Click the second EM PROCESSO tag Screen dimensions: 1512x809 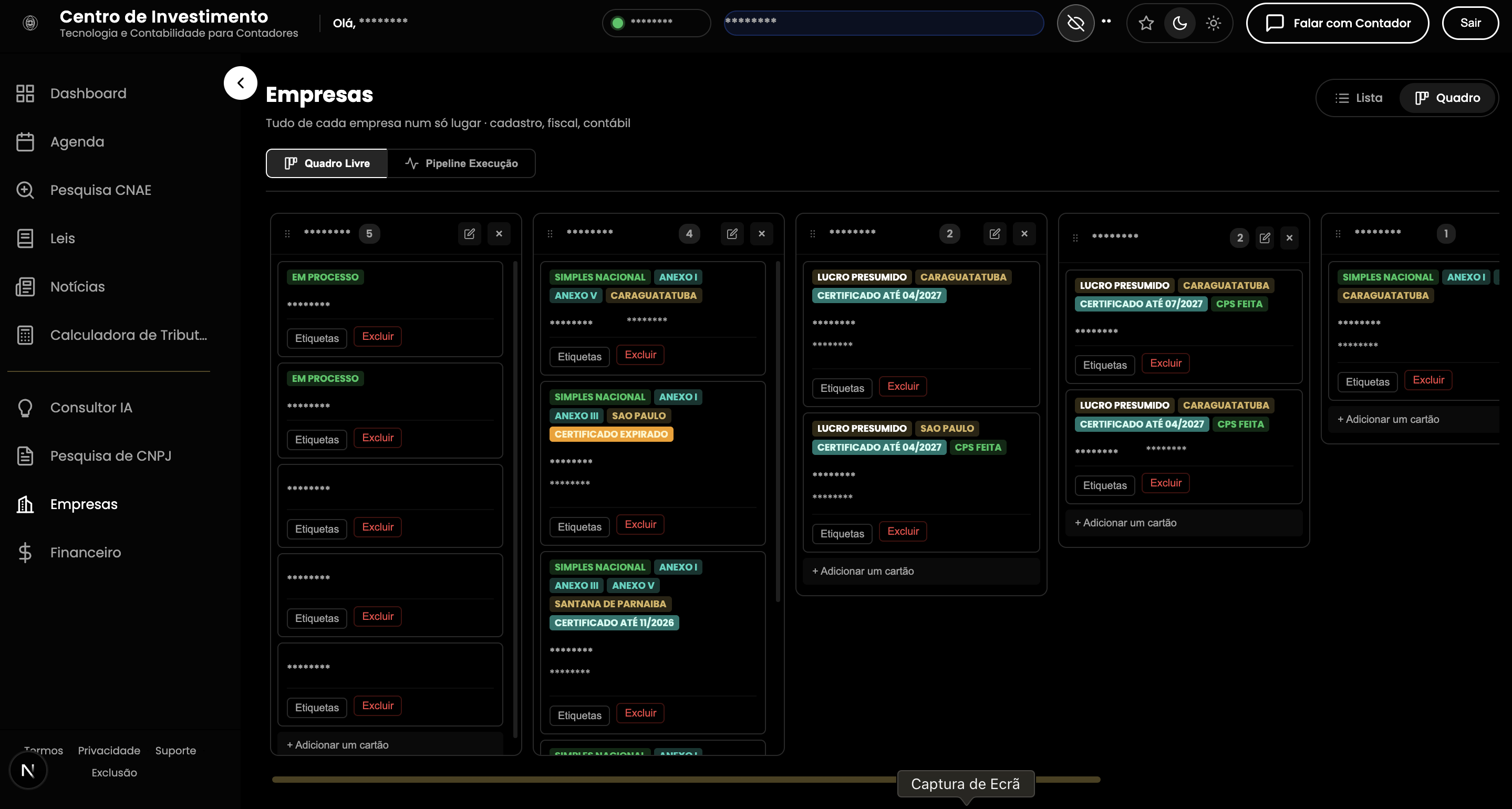325,379
